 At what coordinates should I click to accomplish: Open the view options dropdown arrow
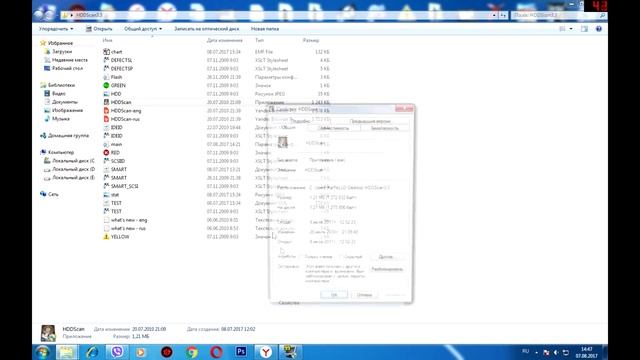click(x=571, y=29)
